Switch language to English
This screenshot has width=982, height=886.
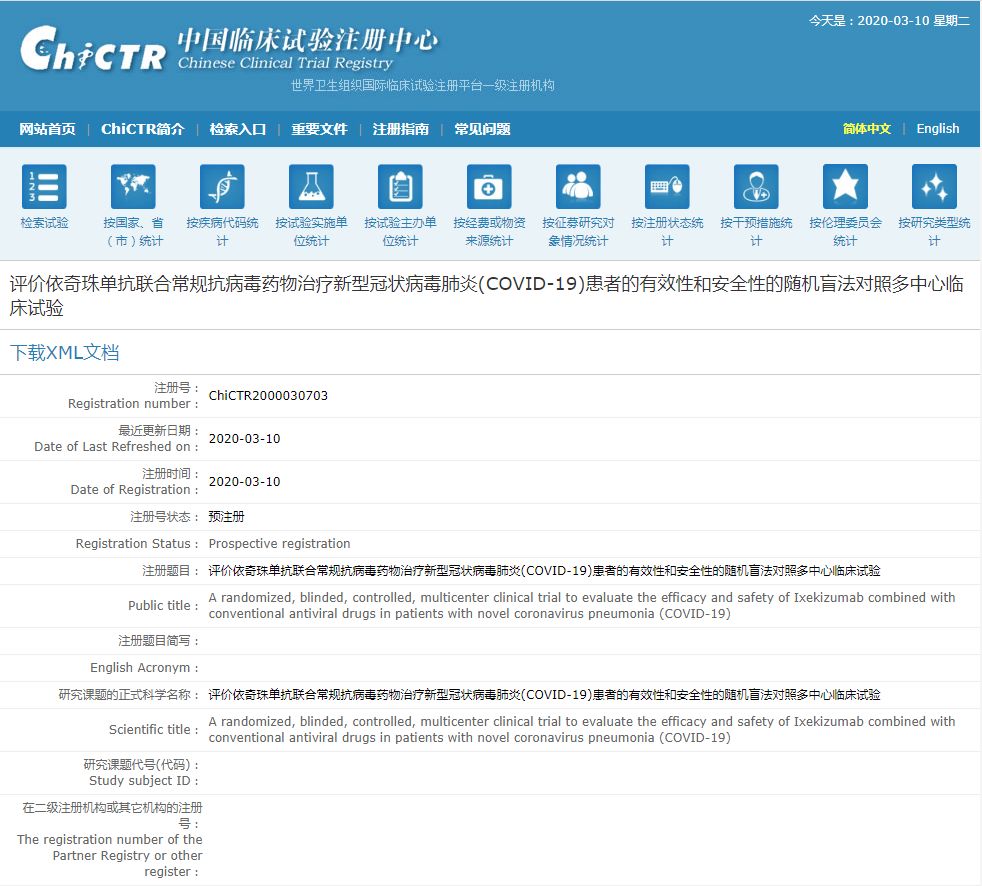point(938,128)
